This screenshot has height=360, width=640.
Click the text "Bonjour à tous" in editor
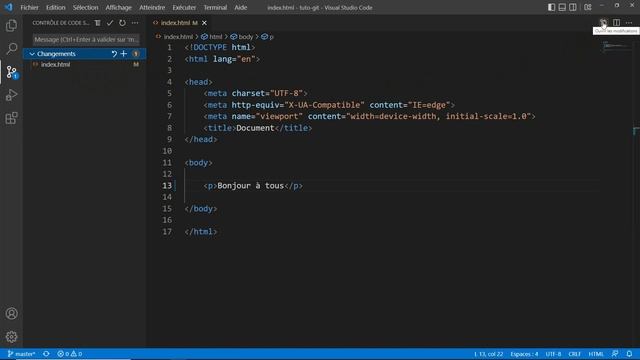250,186
